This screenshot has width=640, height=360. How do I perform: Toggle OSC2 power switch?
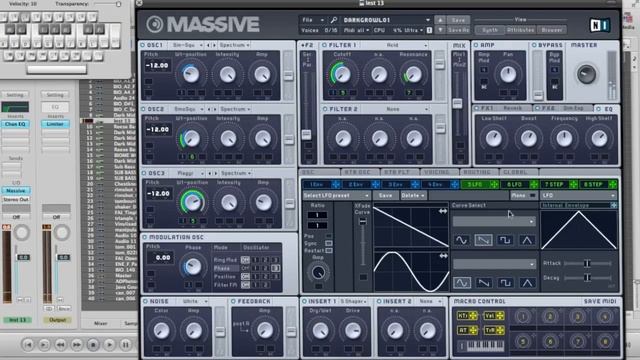[x=143, y=109]
